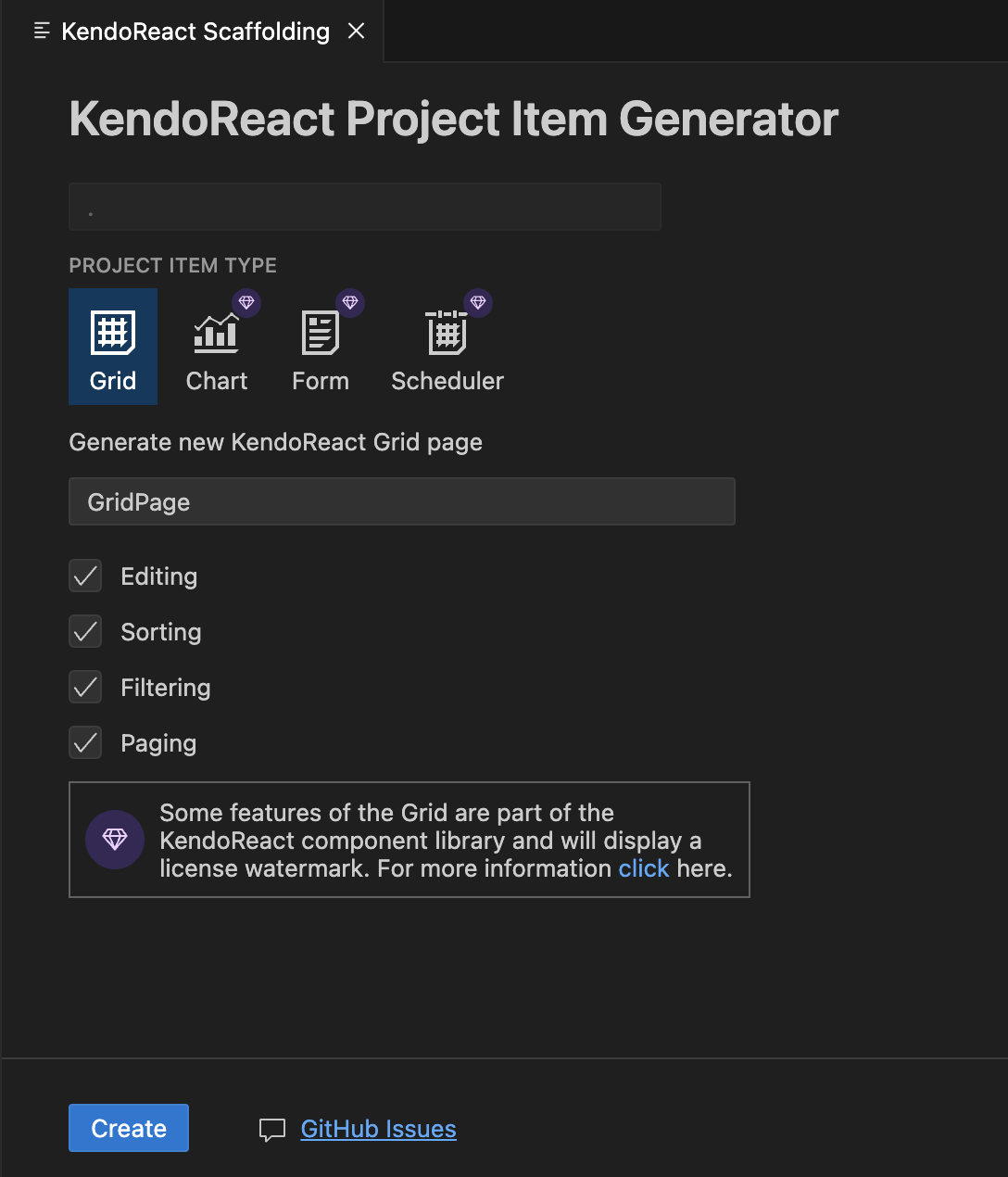Viewport: 1008px width, 1177px height.
Task: Click the premium diamond badge on Scheduler
Action: point(478,303)
